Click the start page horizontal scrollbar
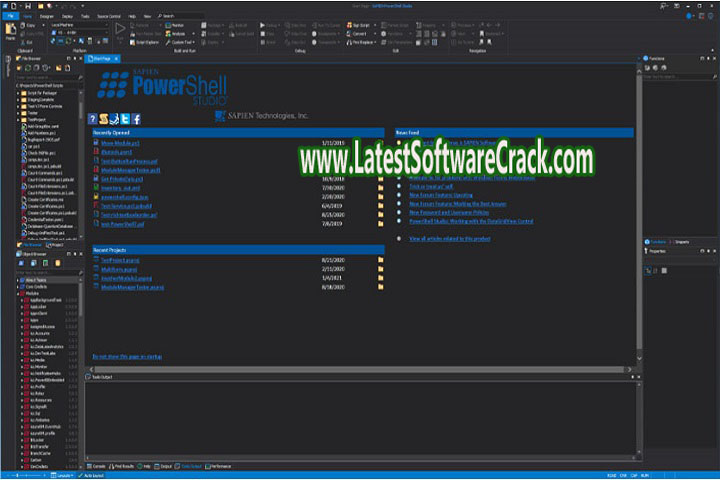This screenshot has height=480, width=720. tap(359, 369)
